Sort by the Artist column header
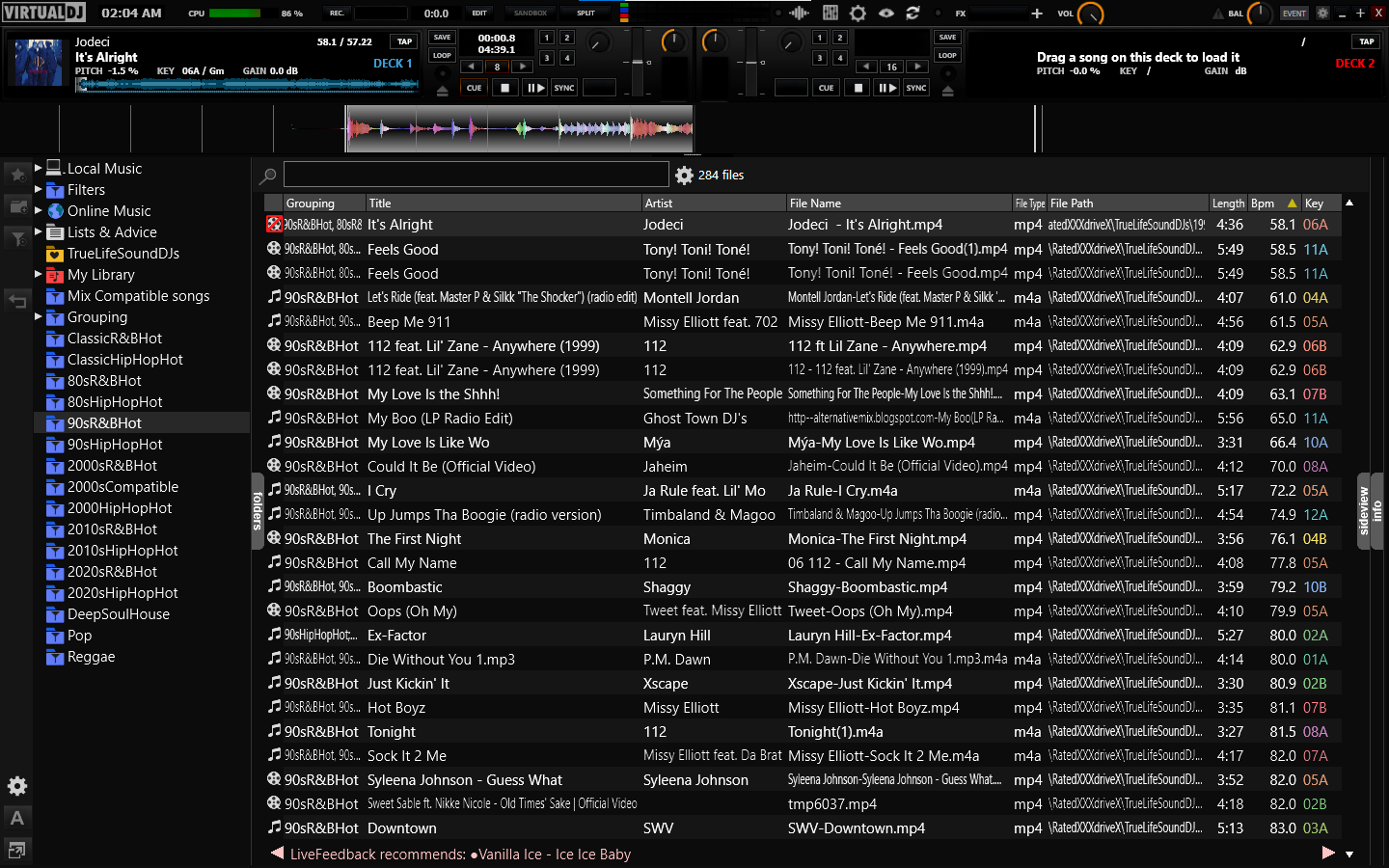Image resolution: width=1389 pixels, height=868 pixels. (714, 203)
